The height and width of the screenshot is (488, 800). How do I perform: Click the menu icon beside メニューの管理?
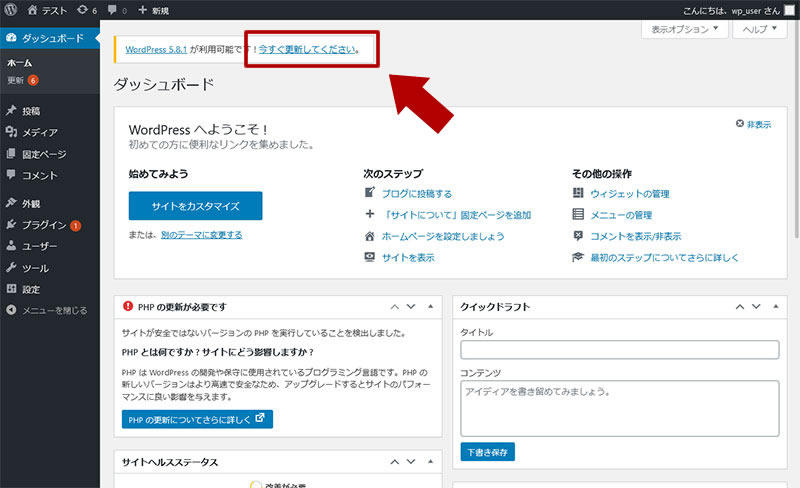pos(578,214)
